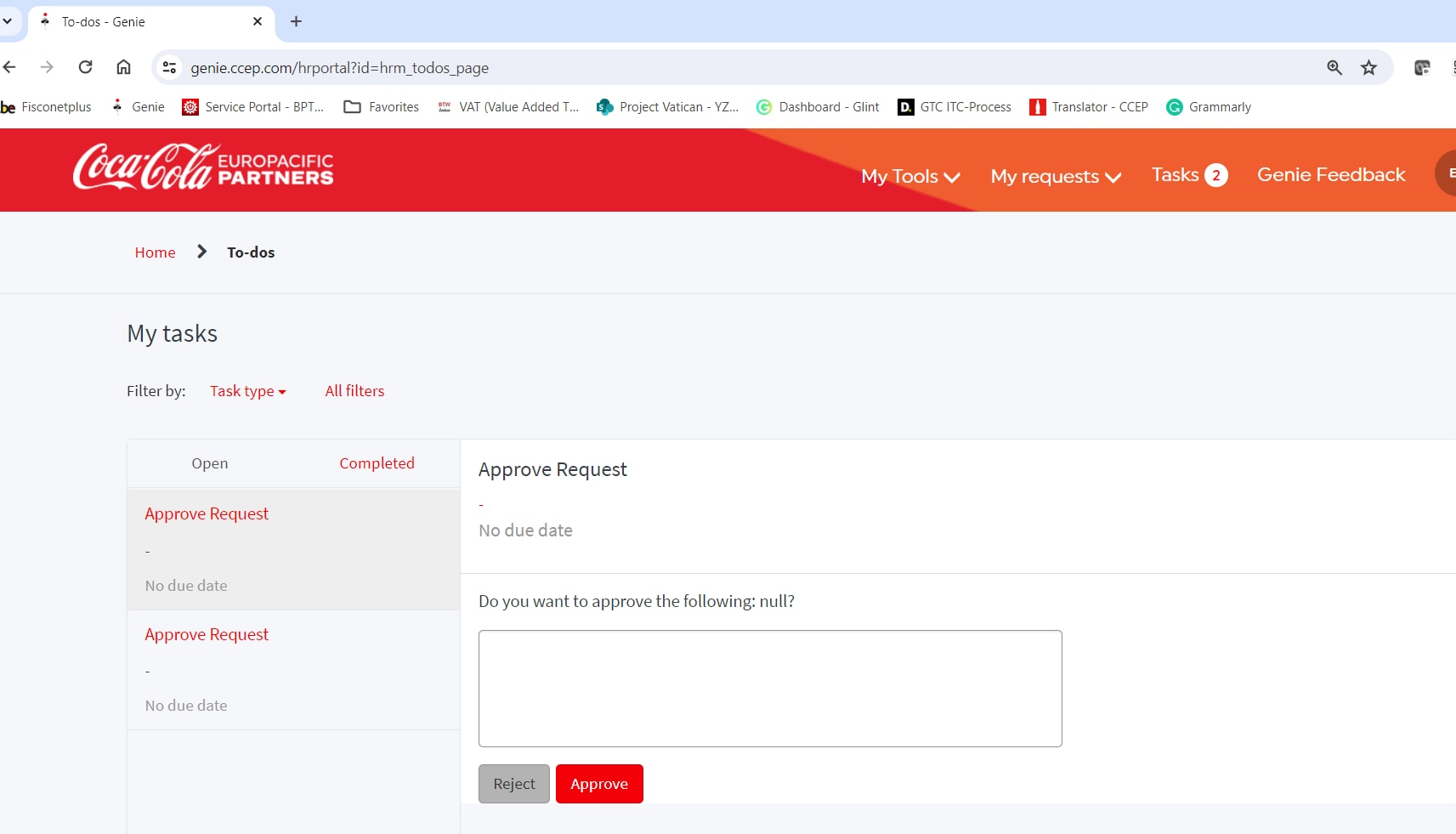Close the To-dos - Genie tab
The height and width of the screenshot is (834, 1456).
[x=258, y=21]
